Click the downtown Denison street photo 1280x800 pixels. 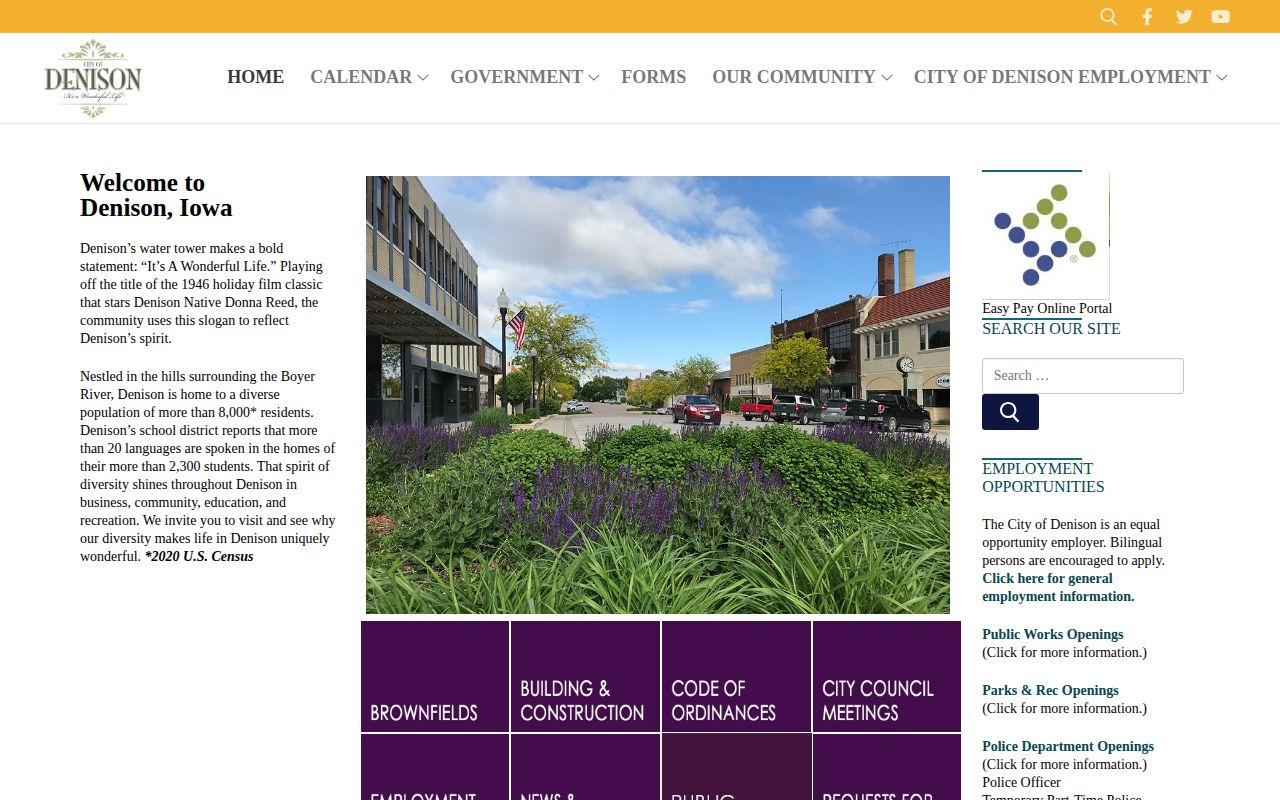[x=658, y=395]
